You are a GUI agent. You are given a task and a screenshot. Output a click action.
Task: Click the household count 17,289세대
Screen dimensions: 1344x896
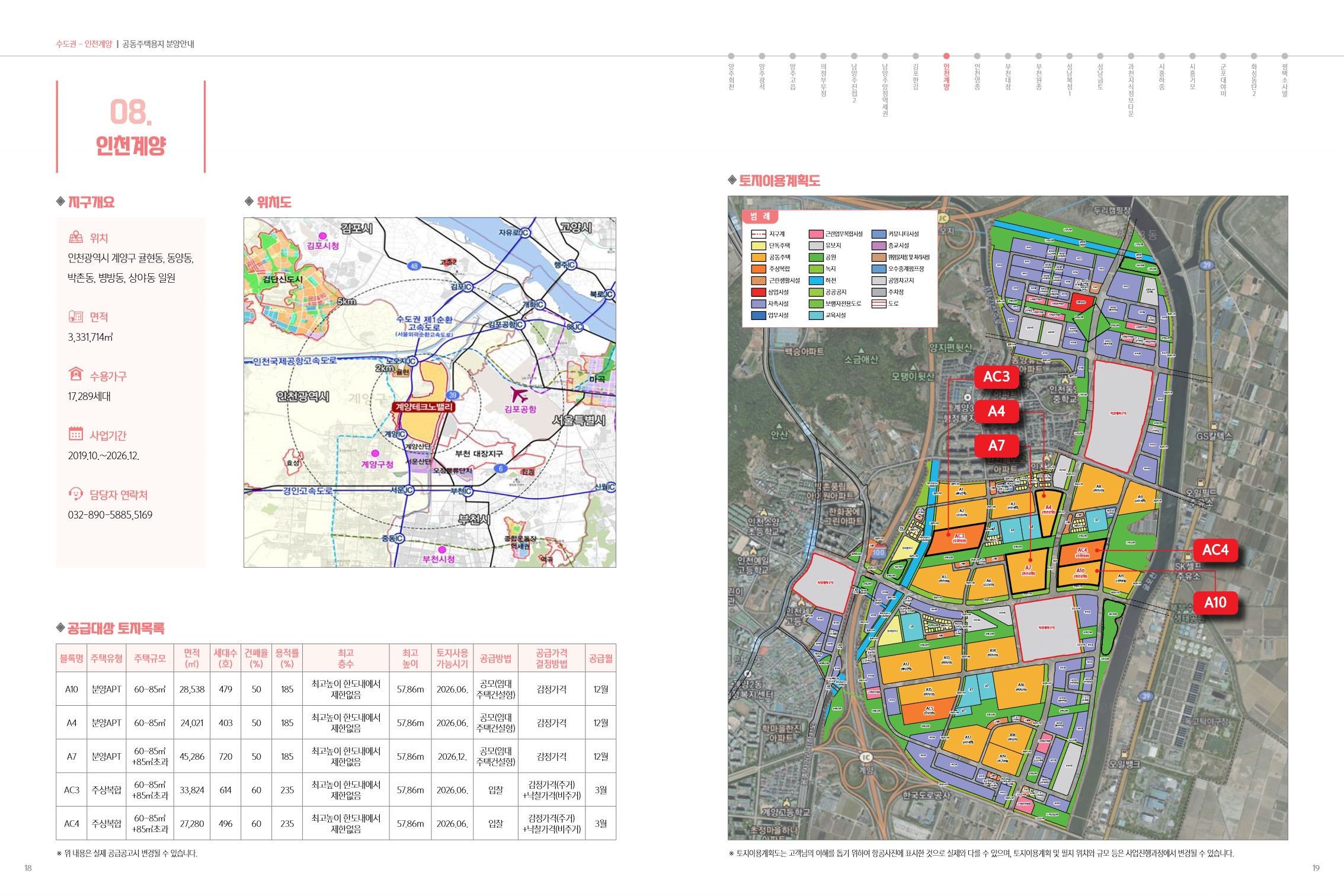[x=89, y=396]
